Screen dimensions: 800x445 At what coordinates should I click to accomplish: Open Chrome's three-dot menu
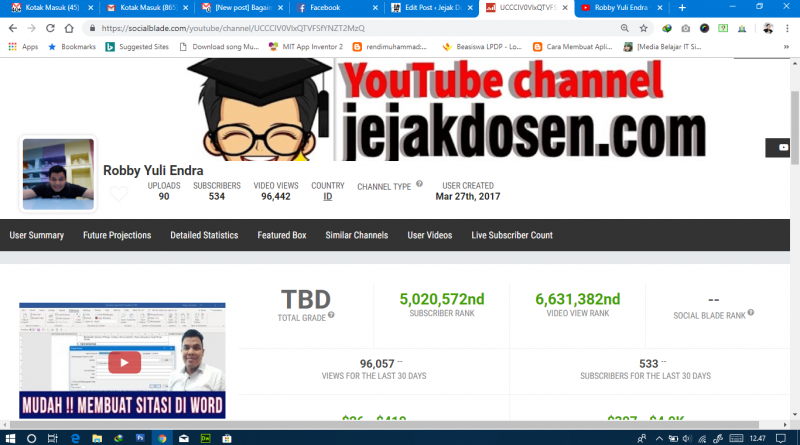787,28
